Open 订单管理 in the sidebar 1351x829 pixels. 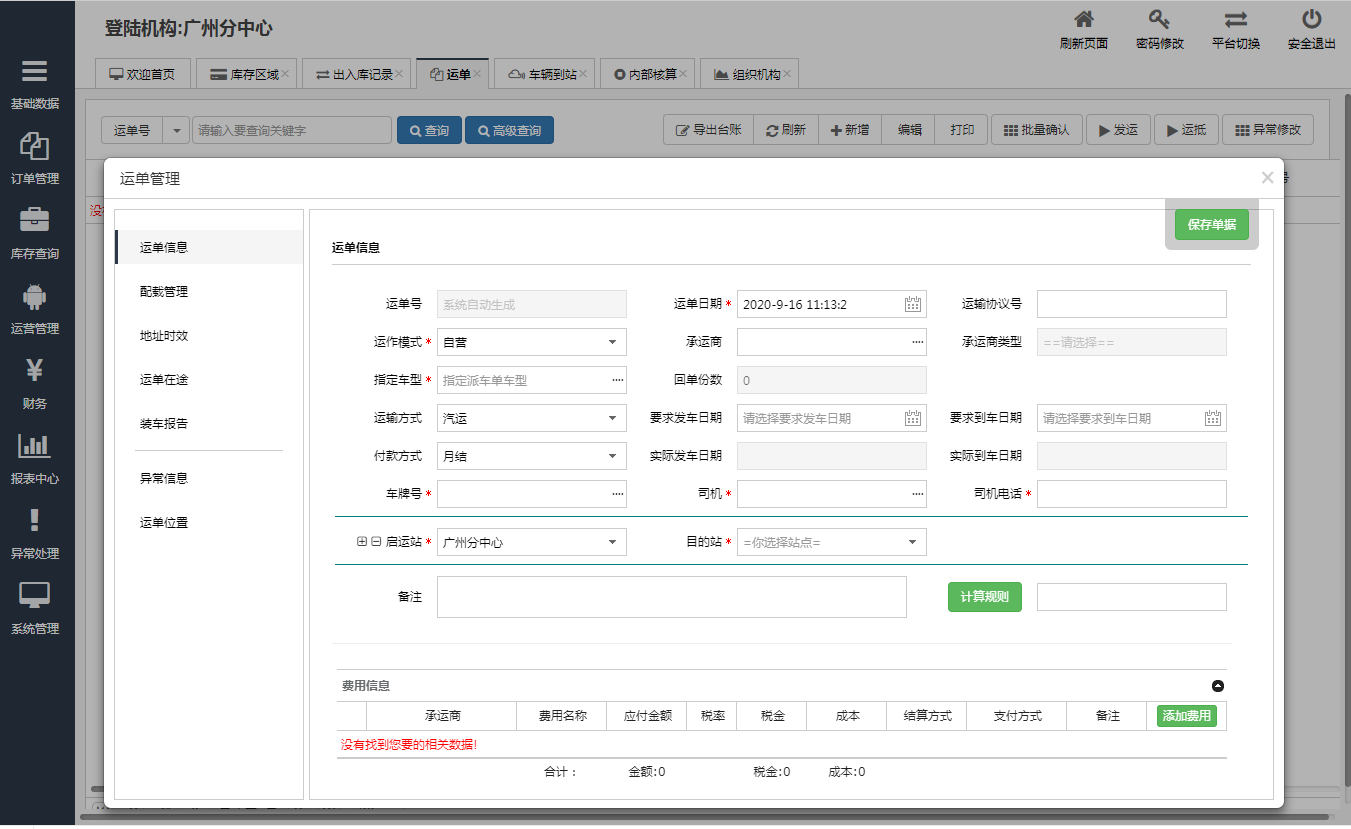34,158
